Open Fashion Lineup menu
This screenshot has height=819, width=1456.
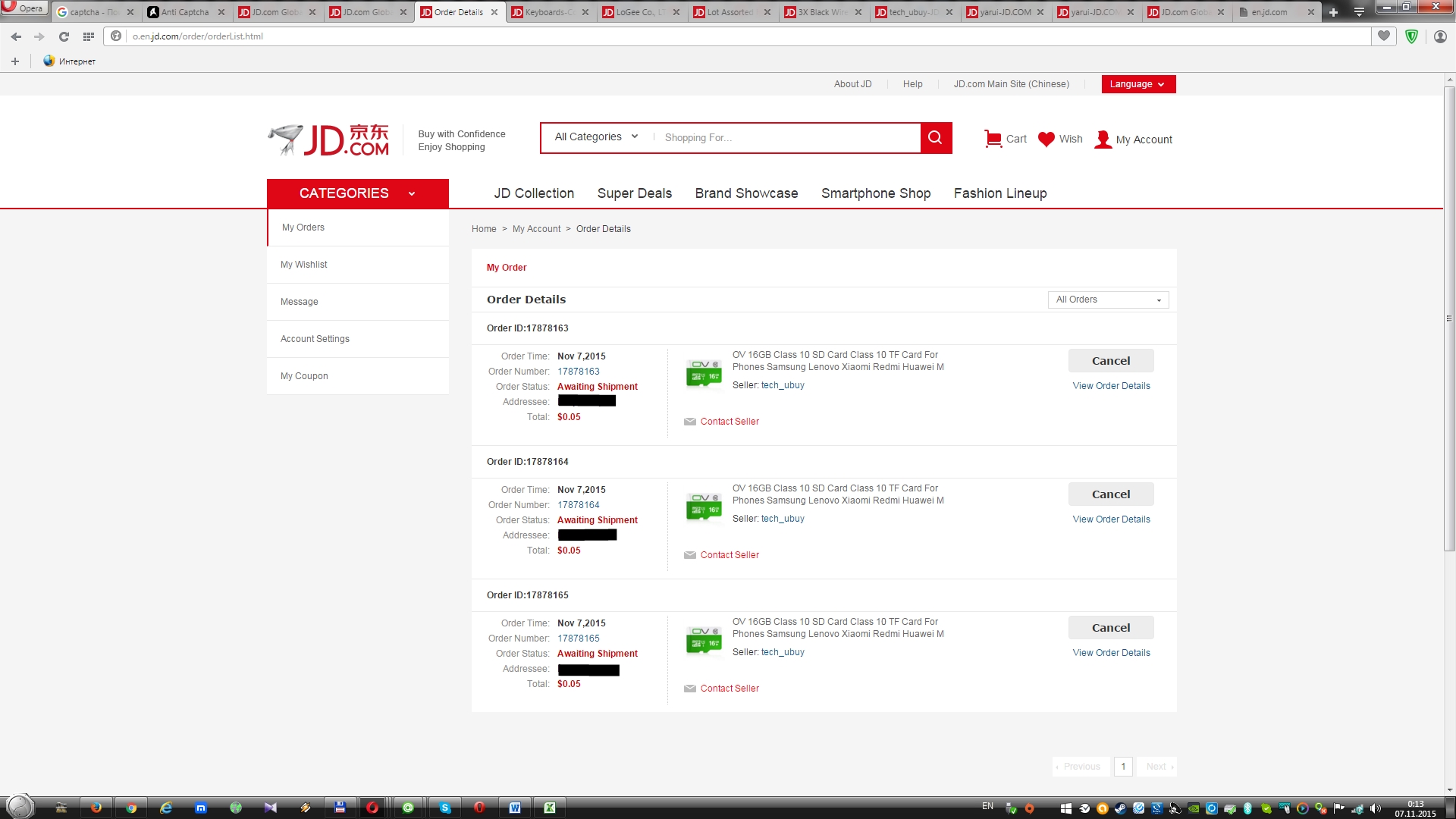1000,193
